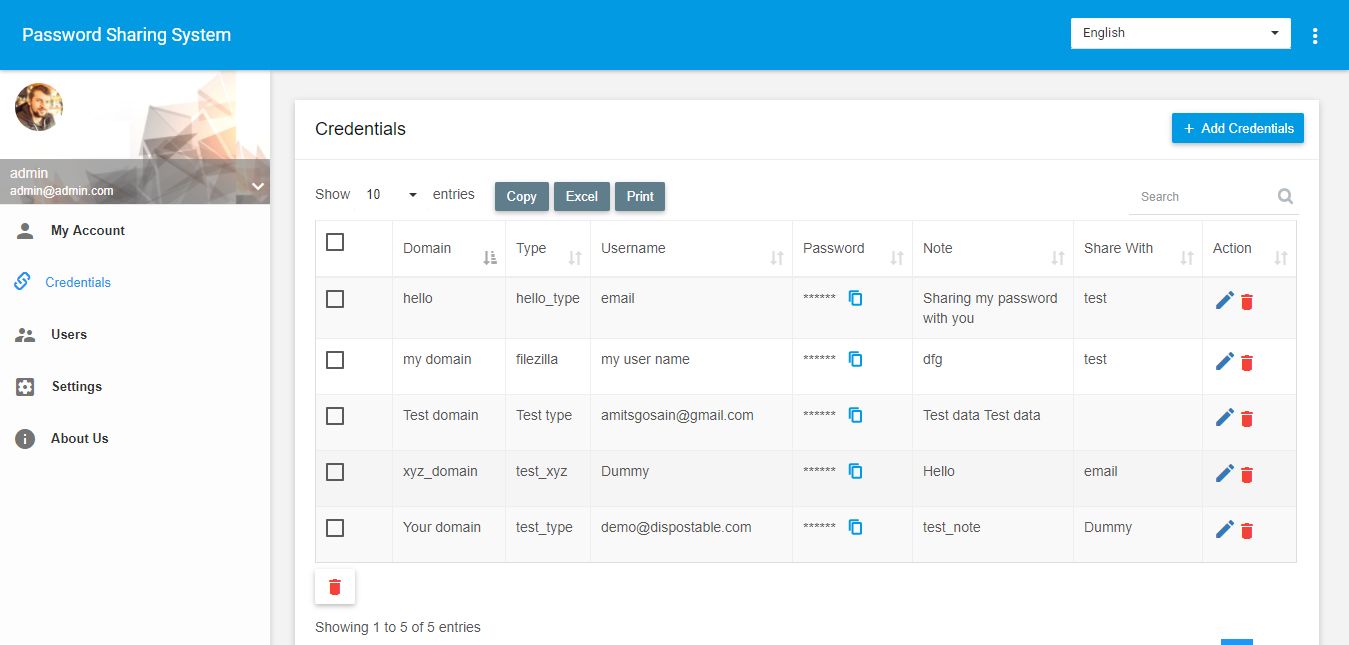Click the About Us info icon
The image size is (1349, 645).
pos(25,439)
